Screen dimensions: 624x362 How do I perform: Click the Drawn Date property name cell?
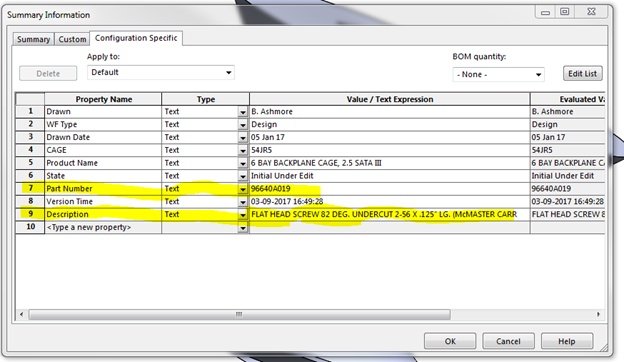[x=103, y=137]
